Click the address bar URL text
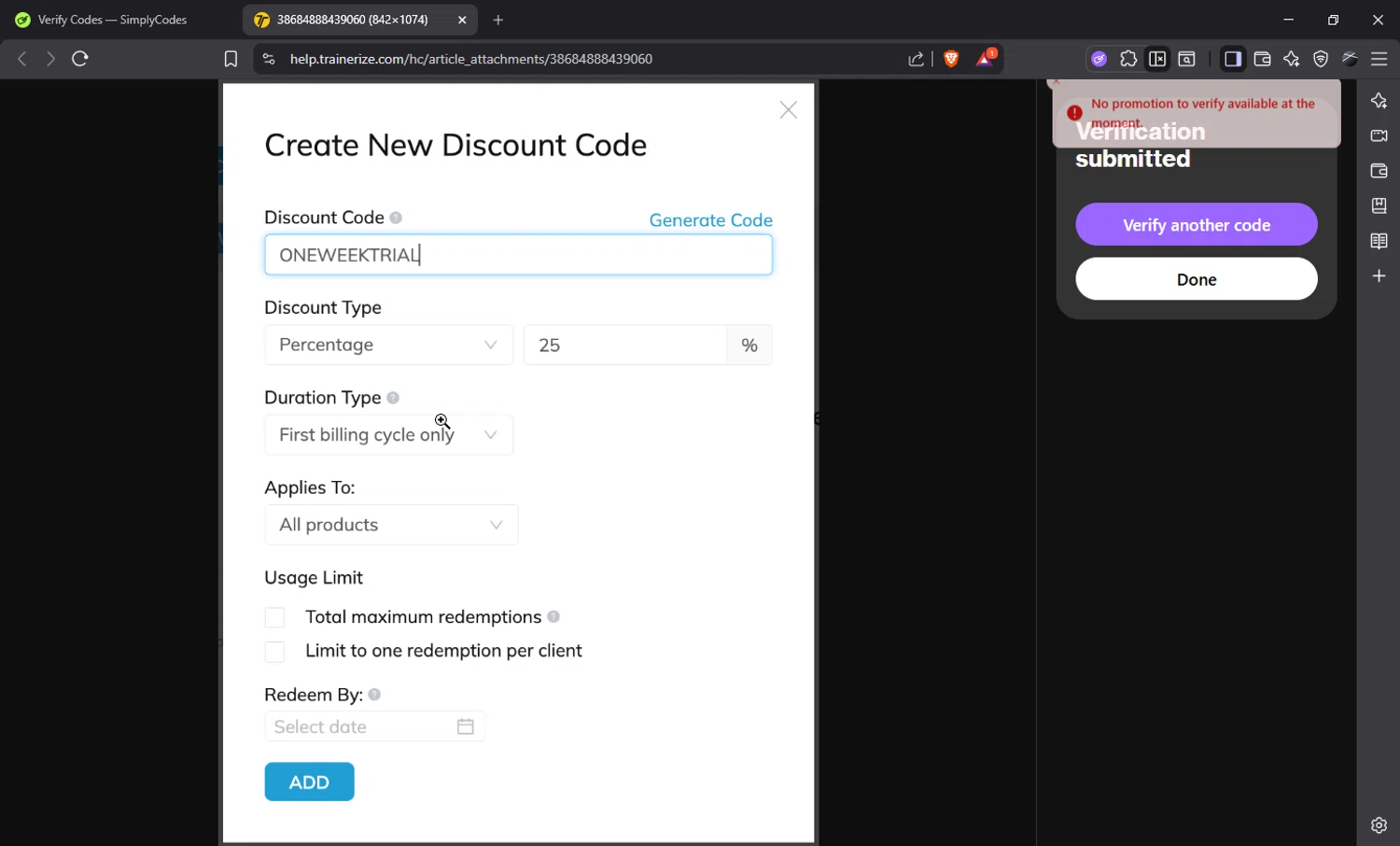Image resolution: width=1400 pixels, height=846 pixels. (x=471, y=59)
